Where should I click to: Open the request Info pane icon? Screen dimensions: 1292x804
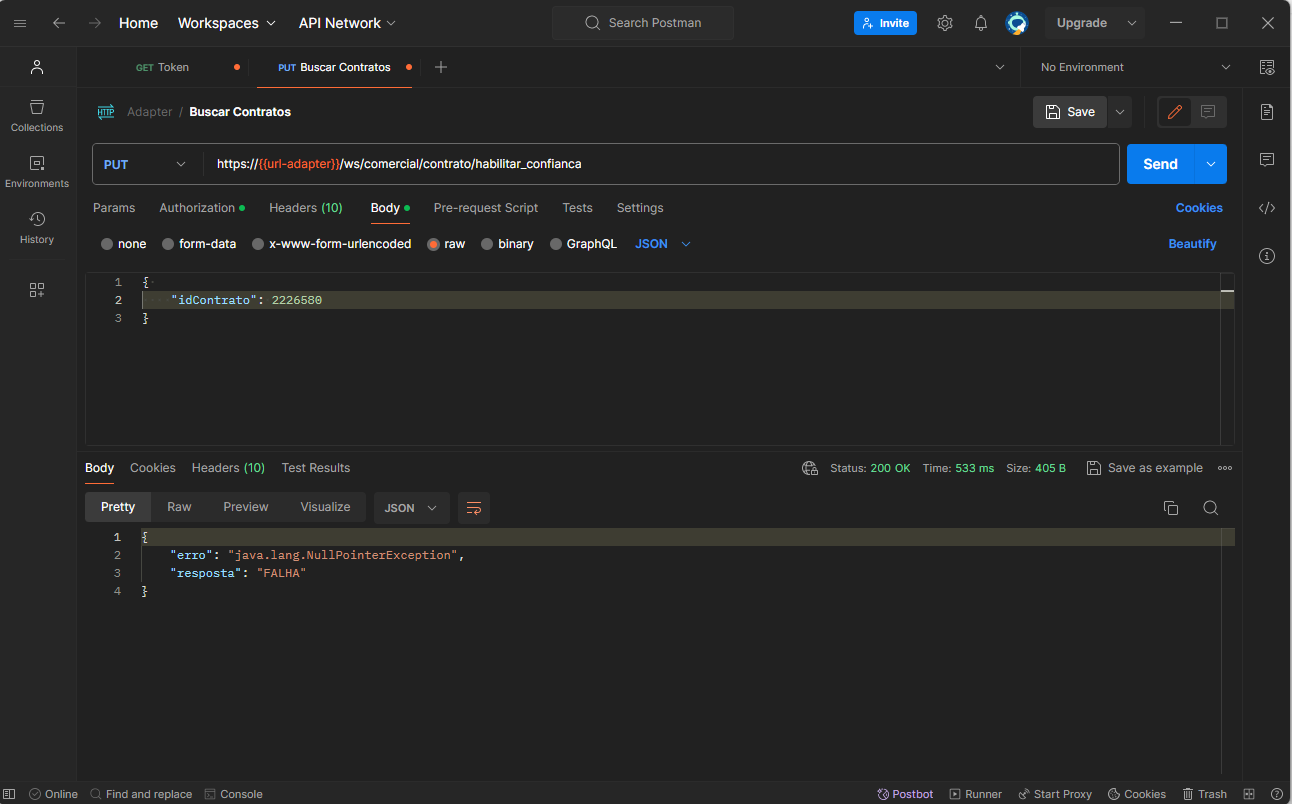click(1267, 256)
